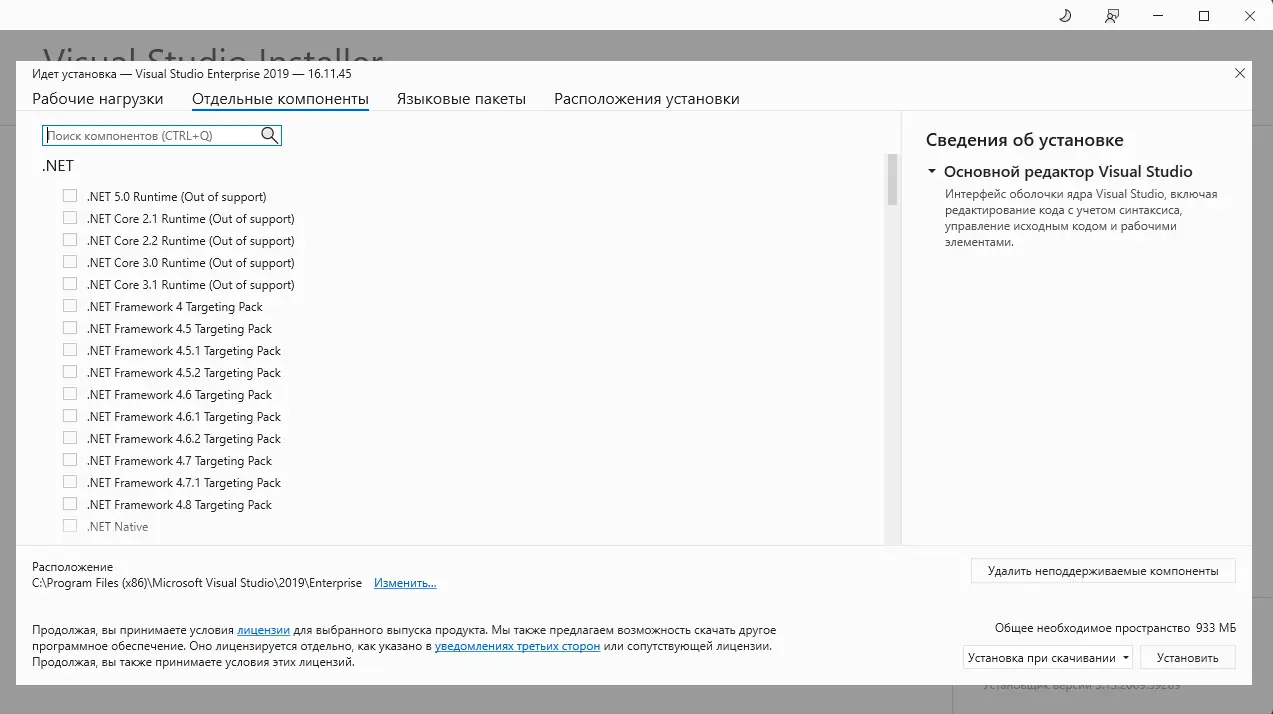Screen dimensions: 1273x714
Task: Click the moon theme icon in title bar
Action: click(1063, 15)
